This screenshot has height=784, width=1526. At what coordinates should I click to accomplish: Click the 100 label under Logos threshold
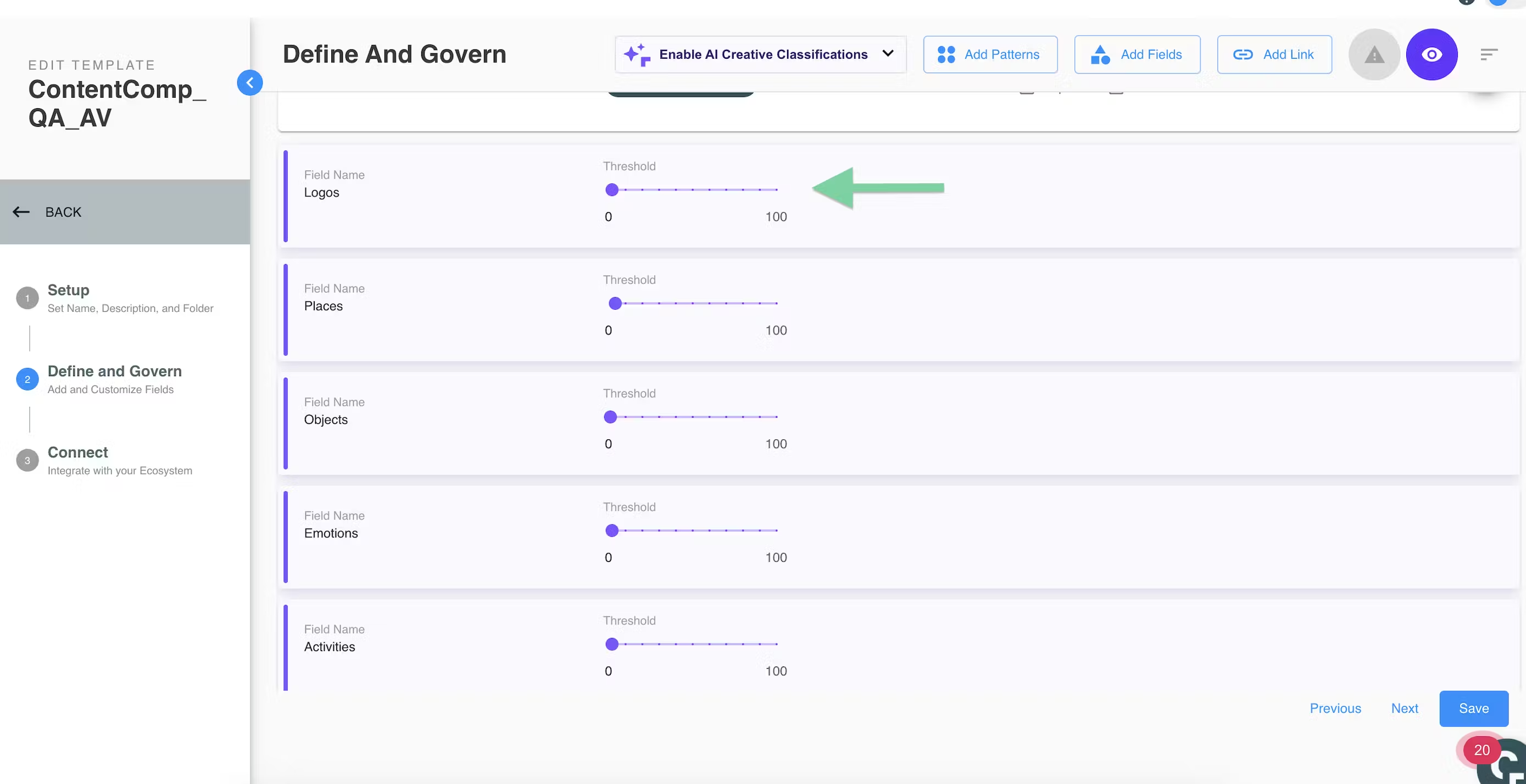776,217
